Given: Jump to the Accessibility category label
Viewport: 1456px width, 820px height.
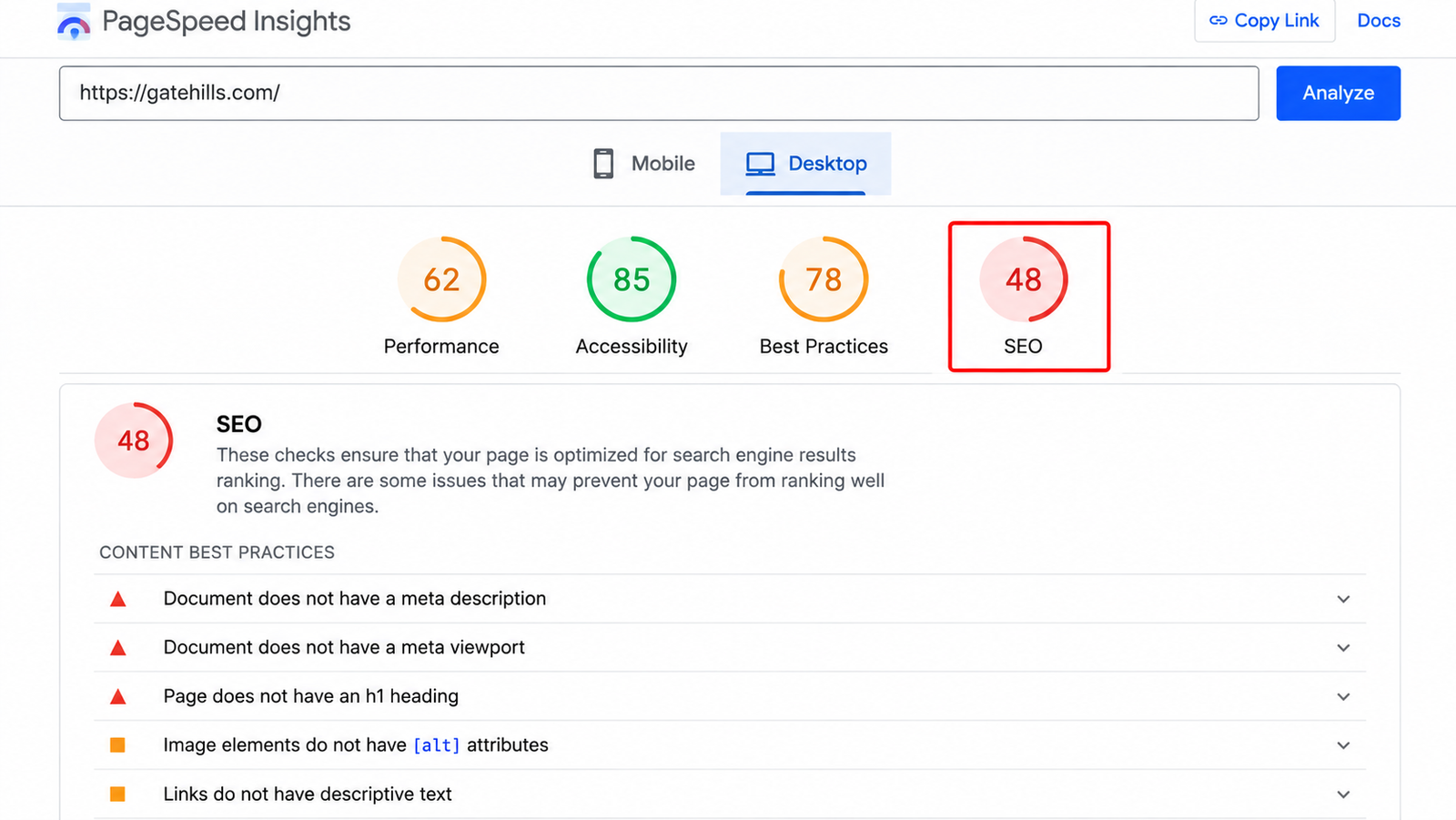Looking at the screenshot, I should click(632, 347).
